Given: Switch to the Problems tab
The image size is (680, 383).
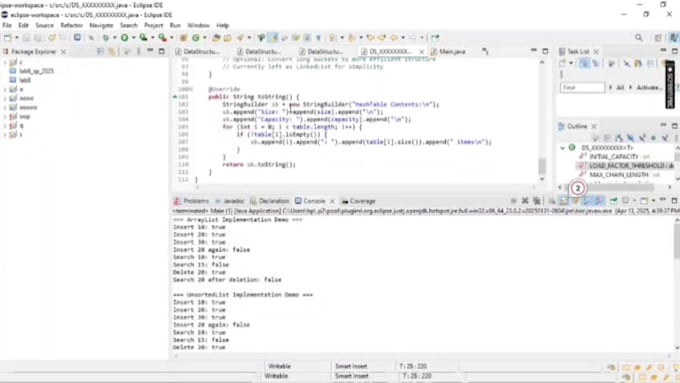Looking at the screenshot, I should click(192, 201).
